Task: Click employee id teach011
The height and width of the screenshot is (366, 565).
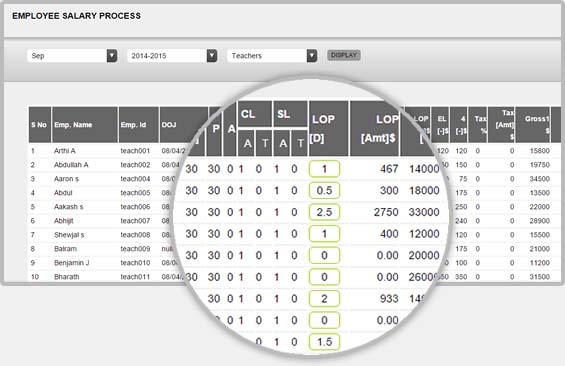Action: pyautogui.click(x=135, y=277)
